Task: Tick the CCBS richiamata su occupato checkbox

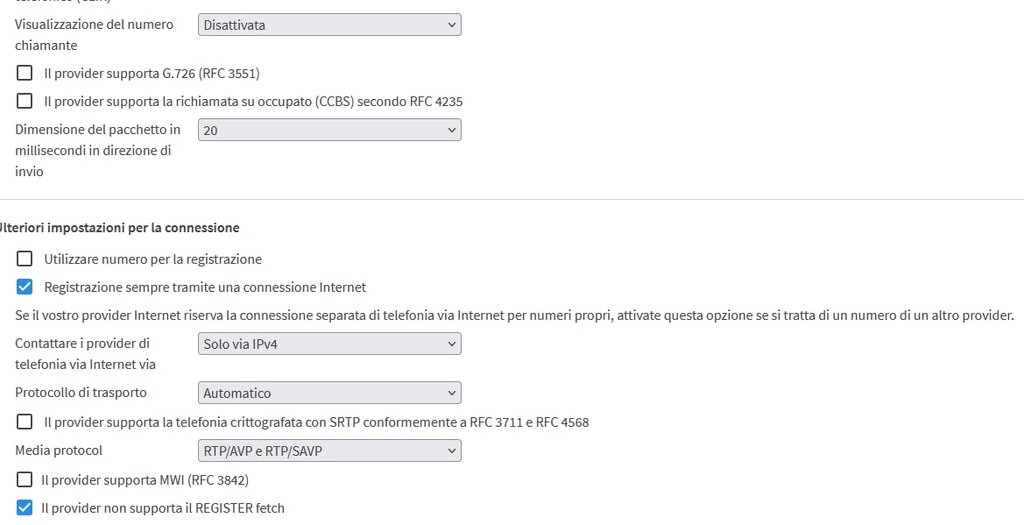Action: (x=25, y=101)
